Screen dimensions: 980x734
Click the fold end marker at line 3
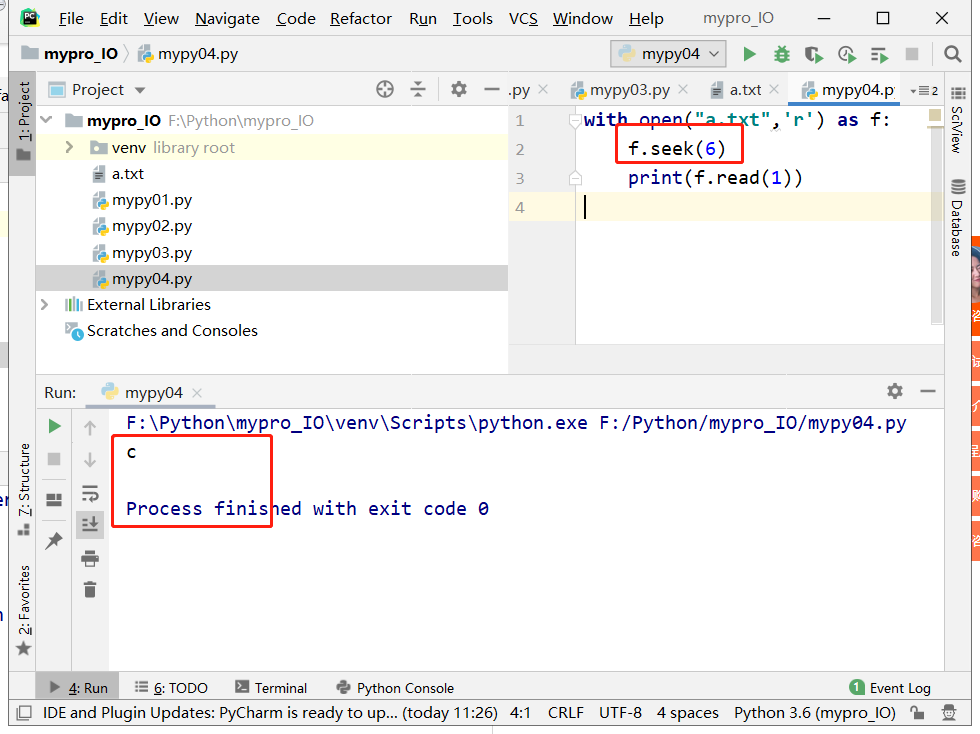(576, 179)
